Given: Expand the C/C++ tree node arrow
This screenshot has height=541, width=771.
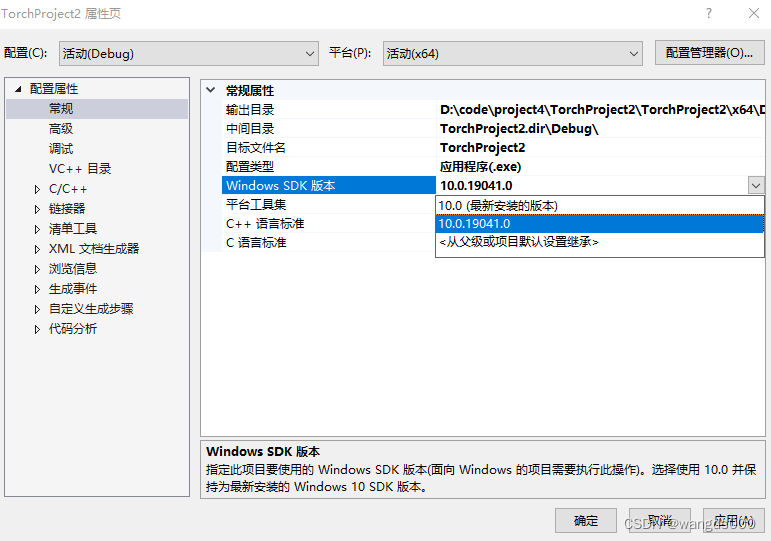Looking at the screenshot, I should tap(37, 189).
